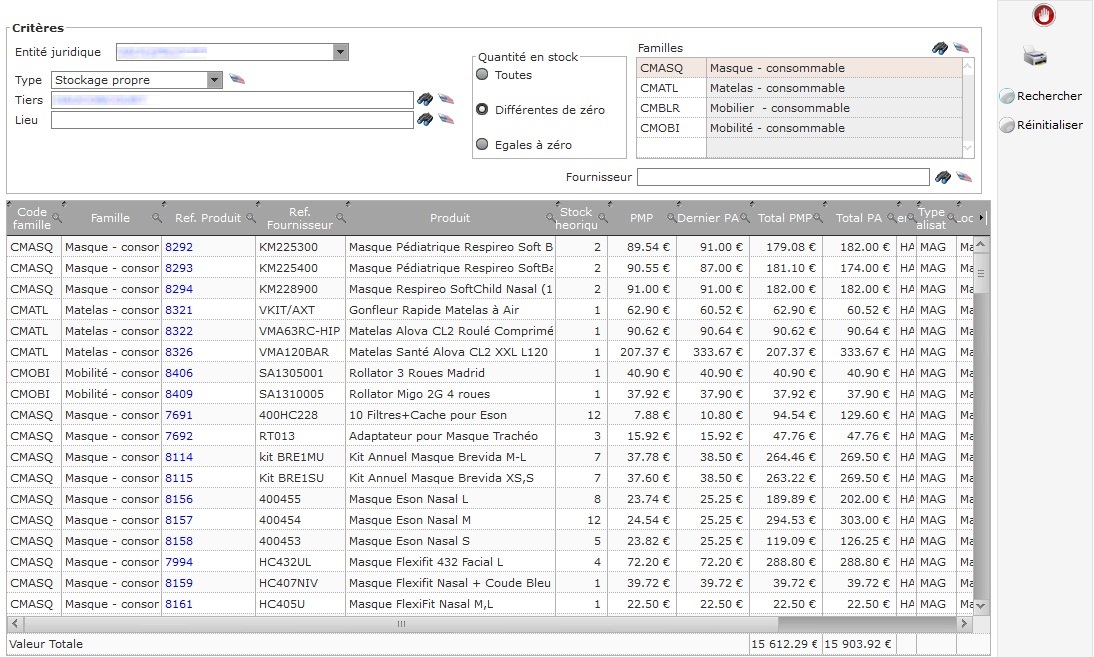Clear Familles list with the eraser icon
The width and height of the screenshot is (1094, 657).
pos(961,48)
